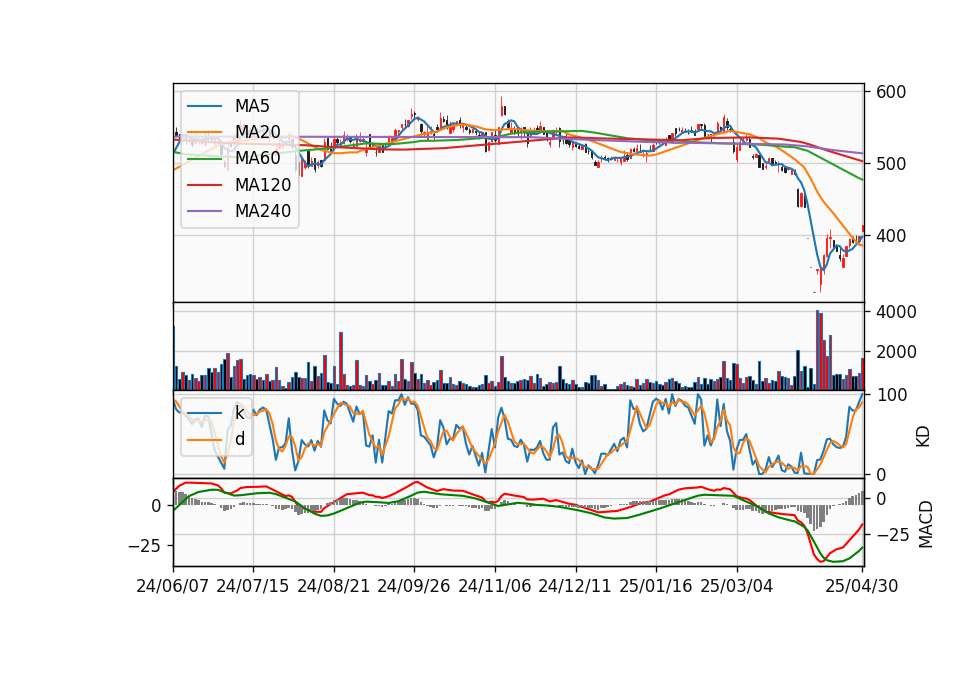Click the 24/11/06 date axis label
960x690 pixels.
(495, 586)
